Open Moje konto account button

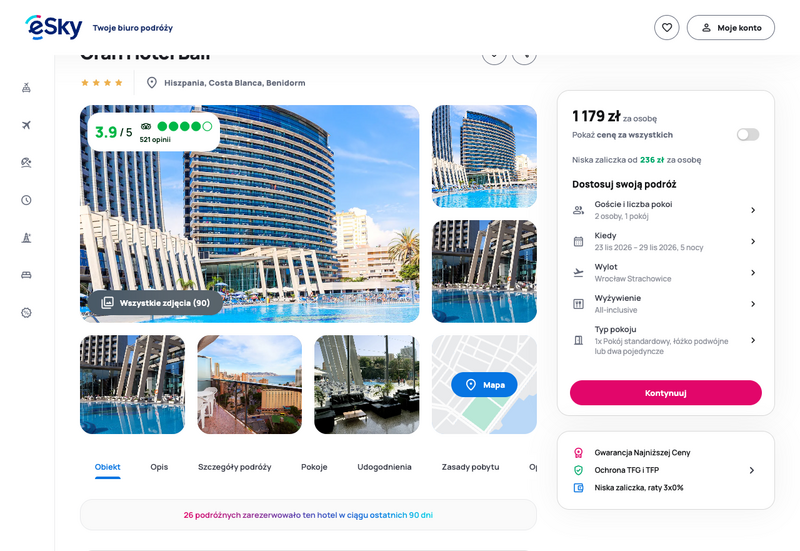731,28
